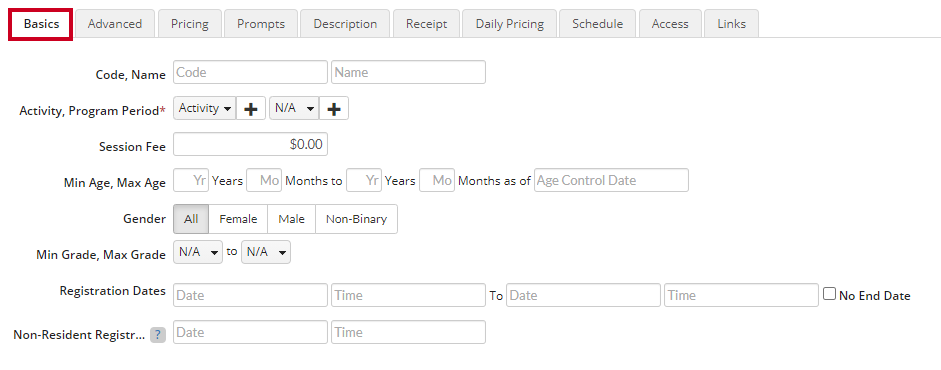Enable the No End Date checkbox
This screenshot has width=941, height=370.
click(x=829, y=294)
